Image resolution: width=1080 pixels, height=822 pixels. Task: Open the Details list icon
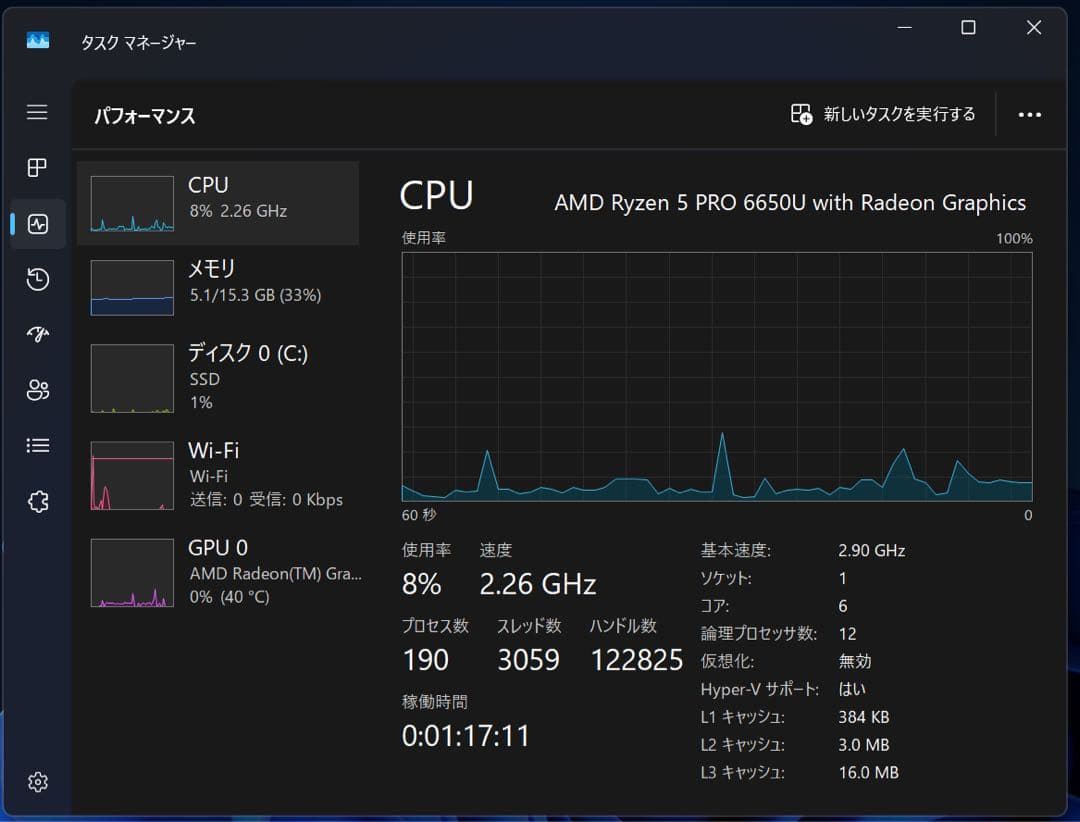(x=38, y=445)
